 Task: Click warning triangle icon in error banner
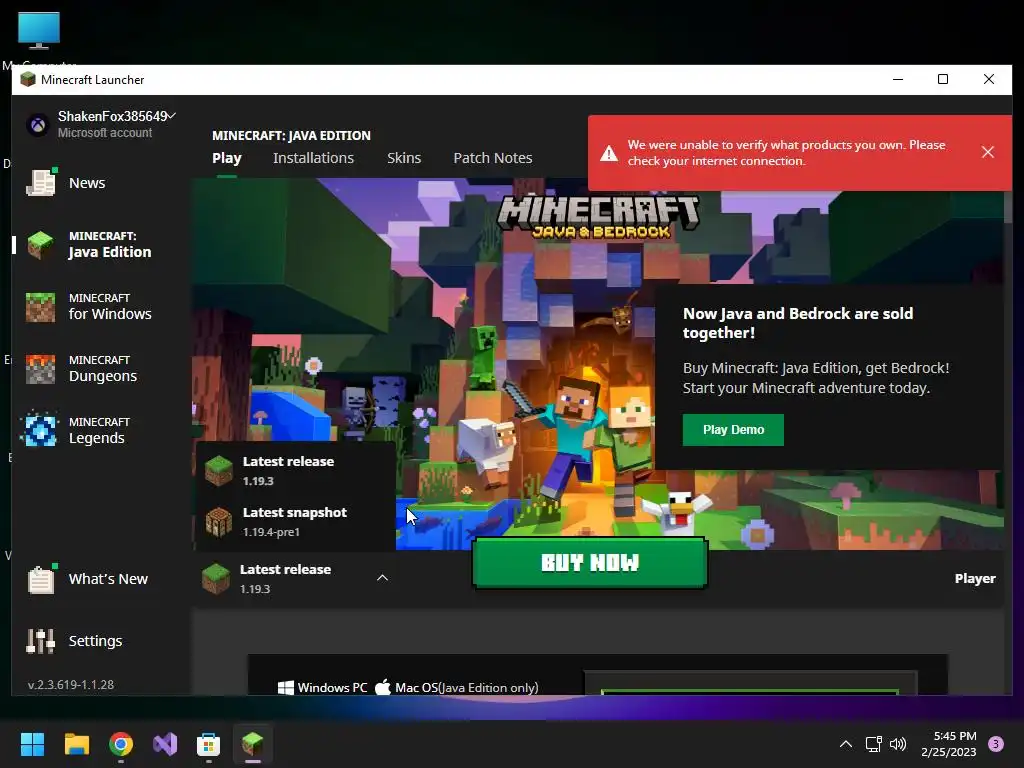tap(609, 153)
